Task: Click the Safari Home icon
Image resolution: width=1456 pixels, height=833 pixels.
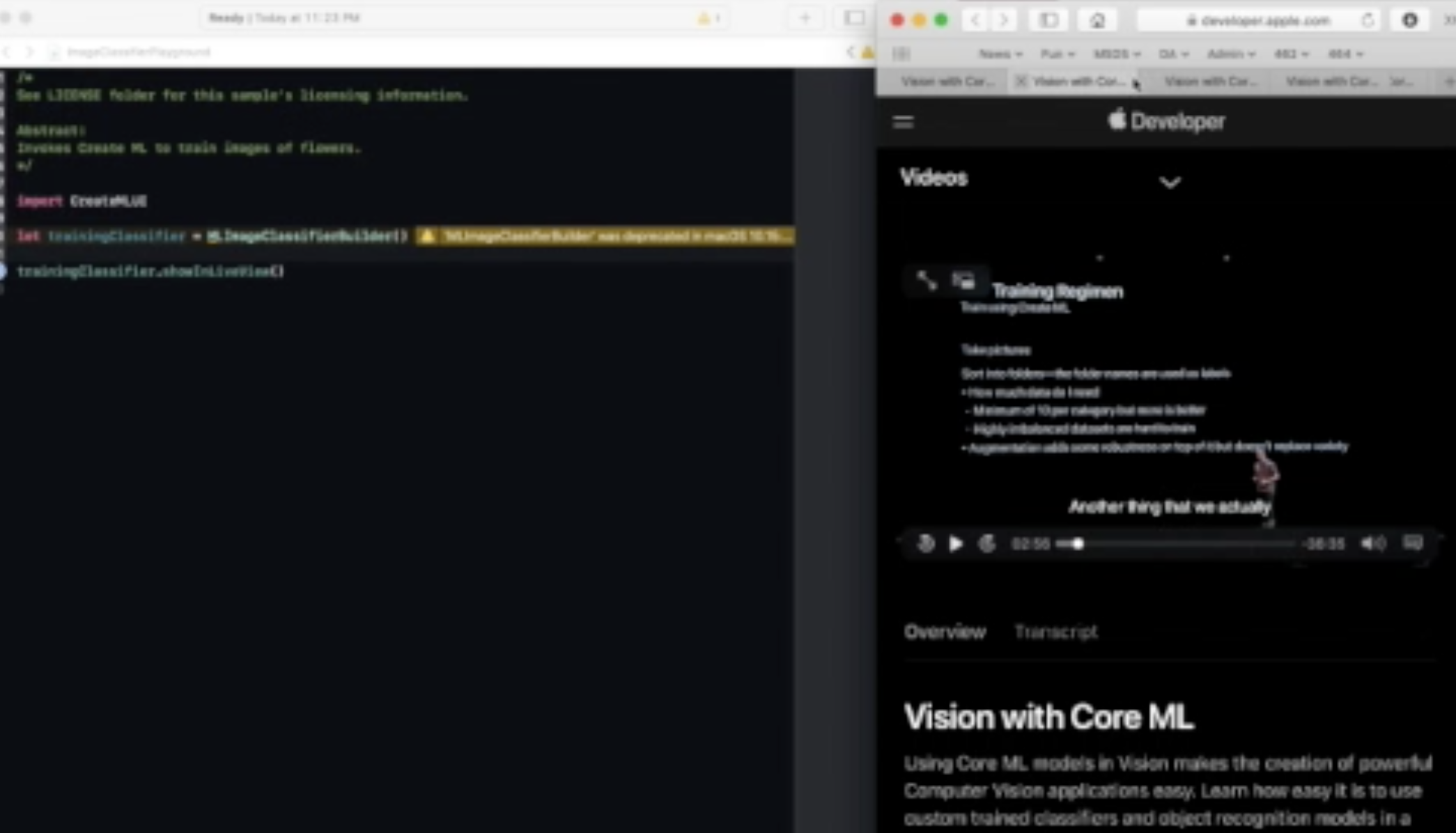Action: (1097, 20)
